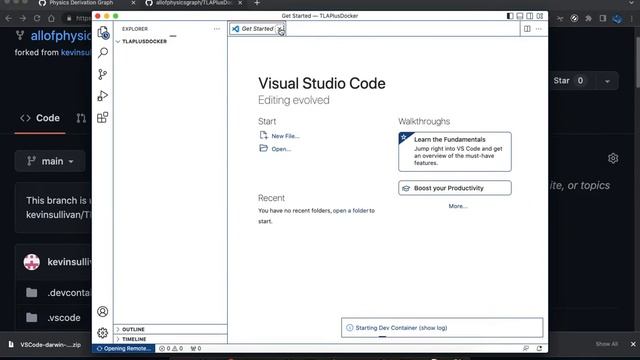Open the Manage gear in VS Code
The height and width of the screenshot is (360, 640).
tap(103, 333)
